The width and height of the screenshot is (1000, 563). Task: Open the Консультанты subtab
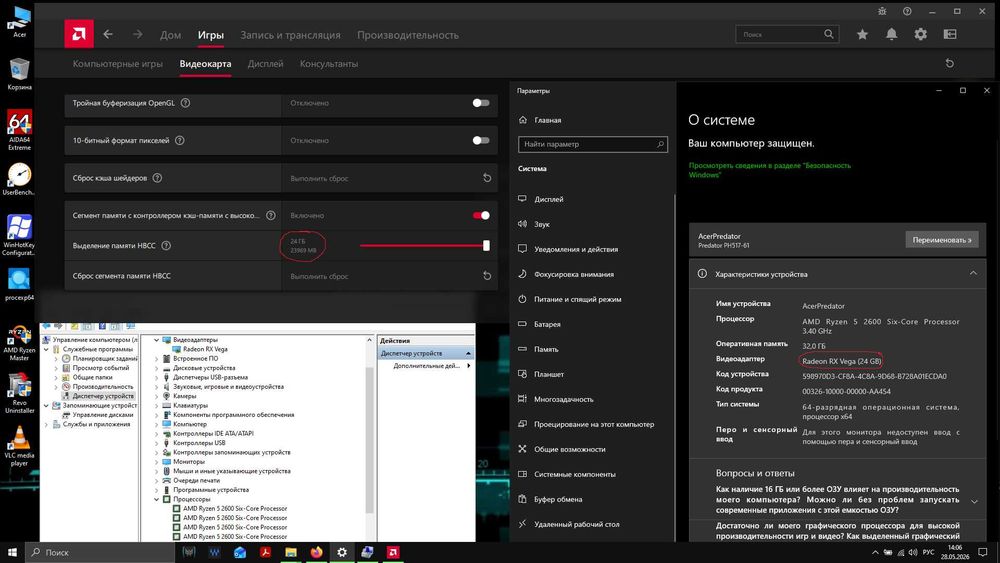(x=328, y=64)
